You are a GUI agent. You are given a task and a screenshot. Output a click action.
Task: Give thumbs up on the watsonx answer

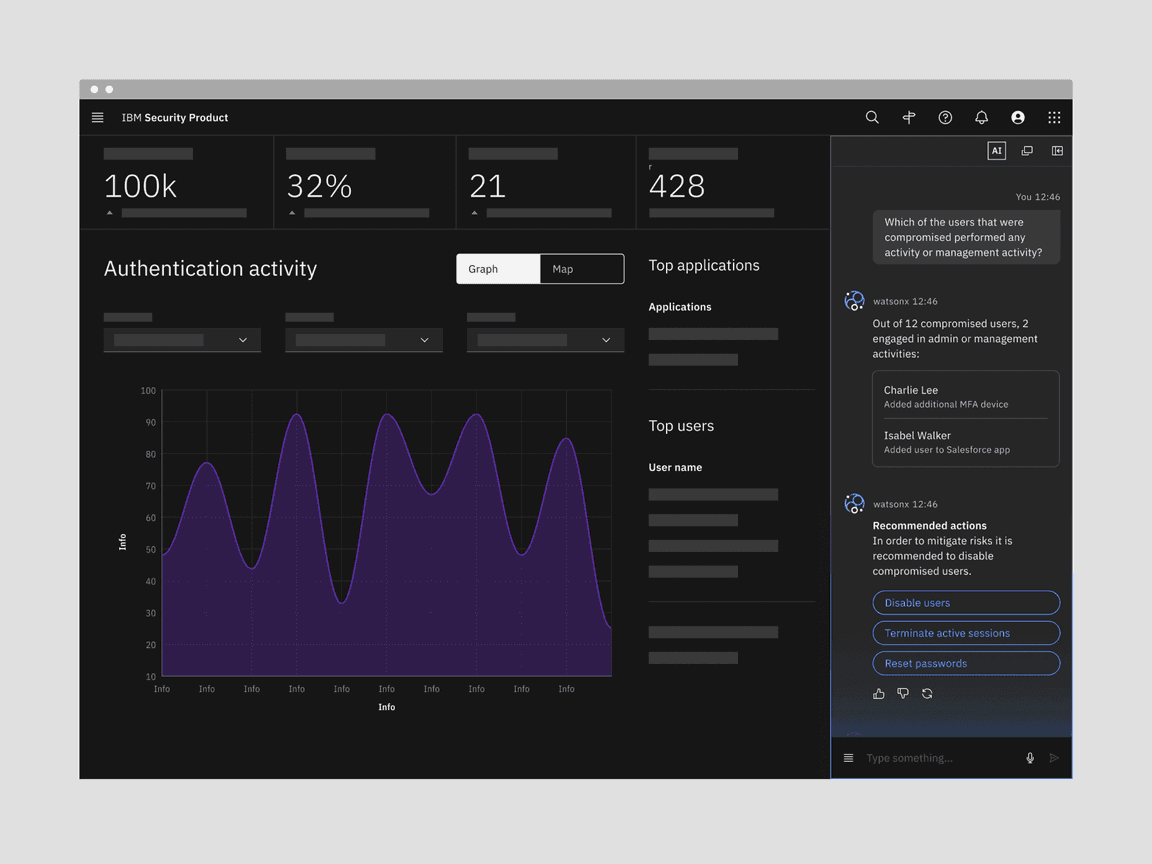coord(878,693)
